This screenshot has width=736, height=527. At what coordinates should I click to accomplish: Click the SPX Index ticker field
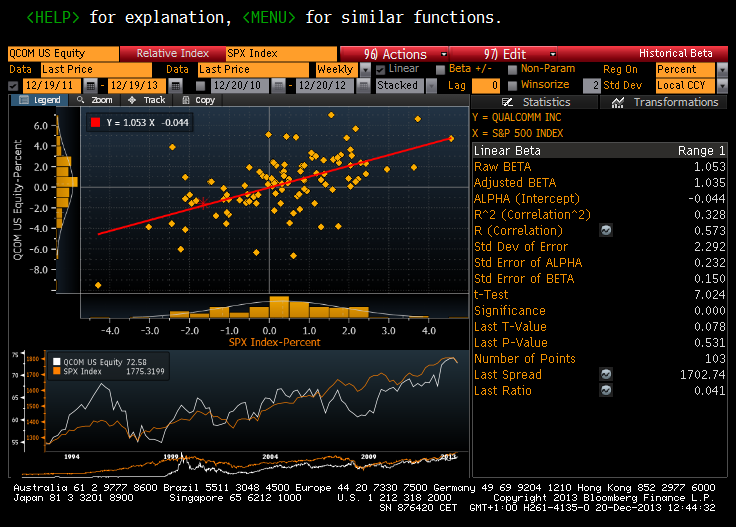point(281,53)
